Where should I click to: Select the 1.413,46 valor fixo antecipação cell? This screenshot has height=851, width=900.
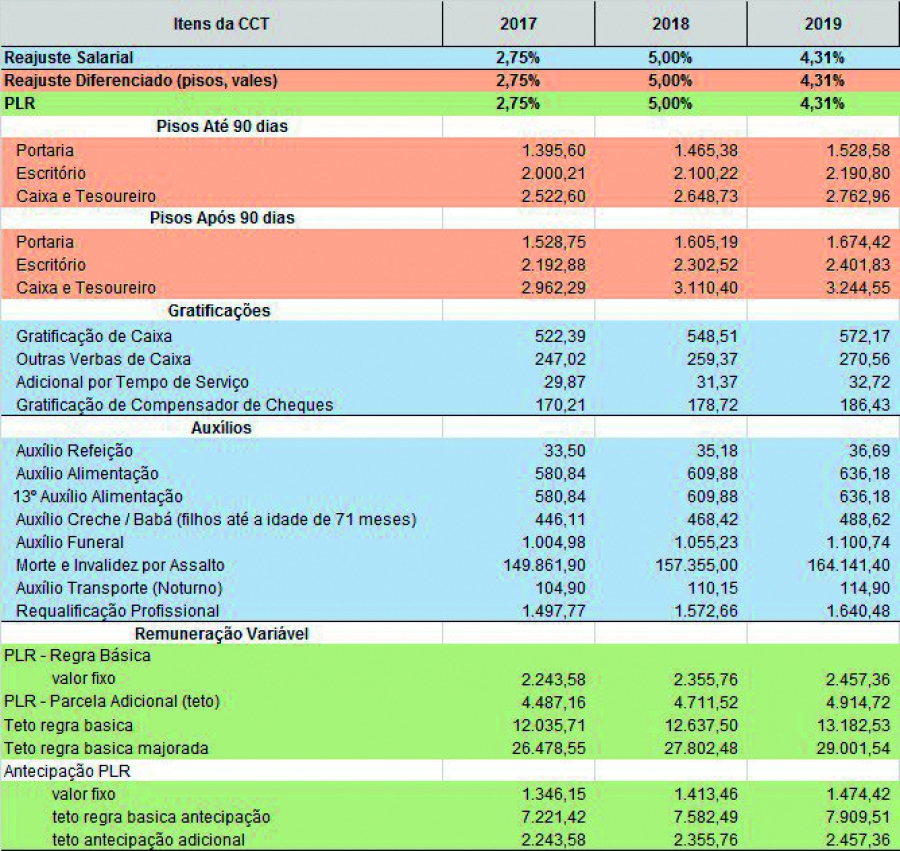coord(706,794)
